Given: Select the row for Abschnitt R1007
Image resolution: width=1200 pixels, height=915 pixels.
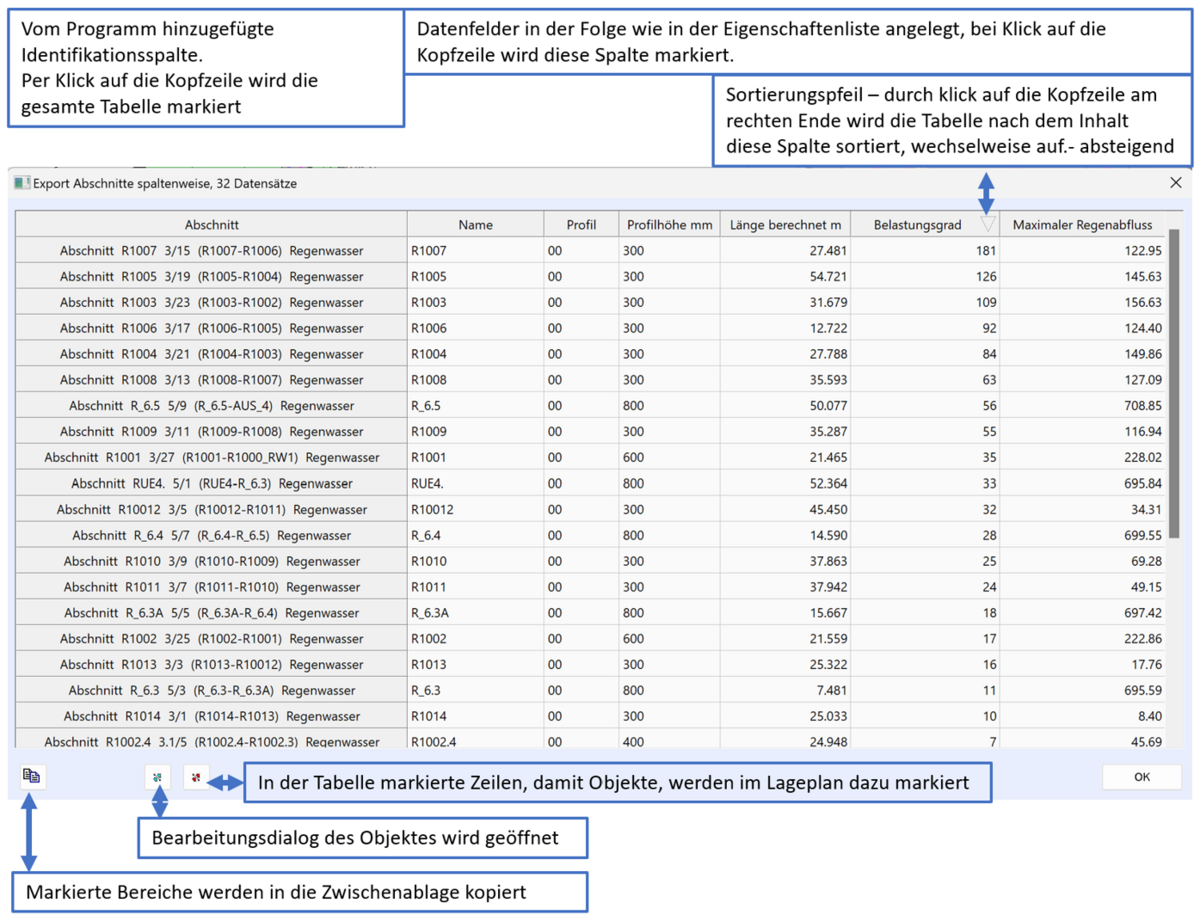Looking at the screenshot, I should coord(210,250).
